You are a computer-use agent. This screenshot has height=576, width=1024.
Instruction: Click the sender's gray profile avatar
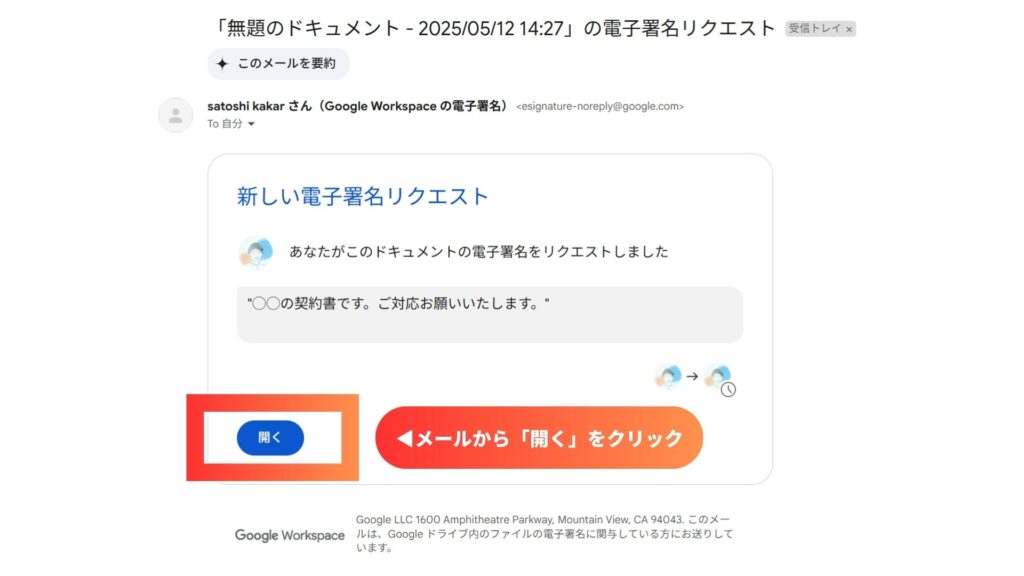176,115
